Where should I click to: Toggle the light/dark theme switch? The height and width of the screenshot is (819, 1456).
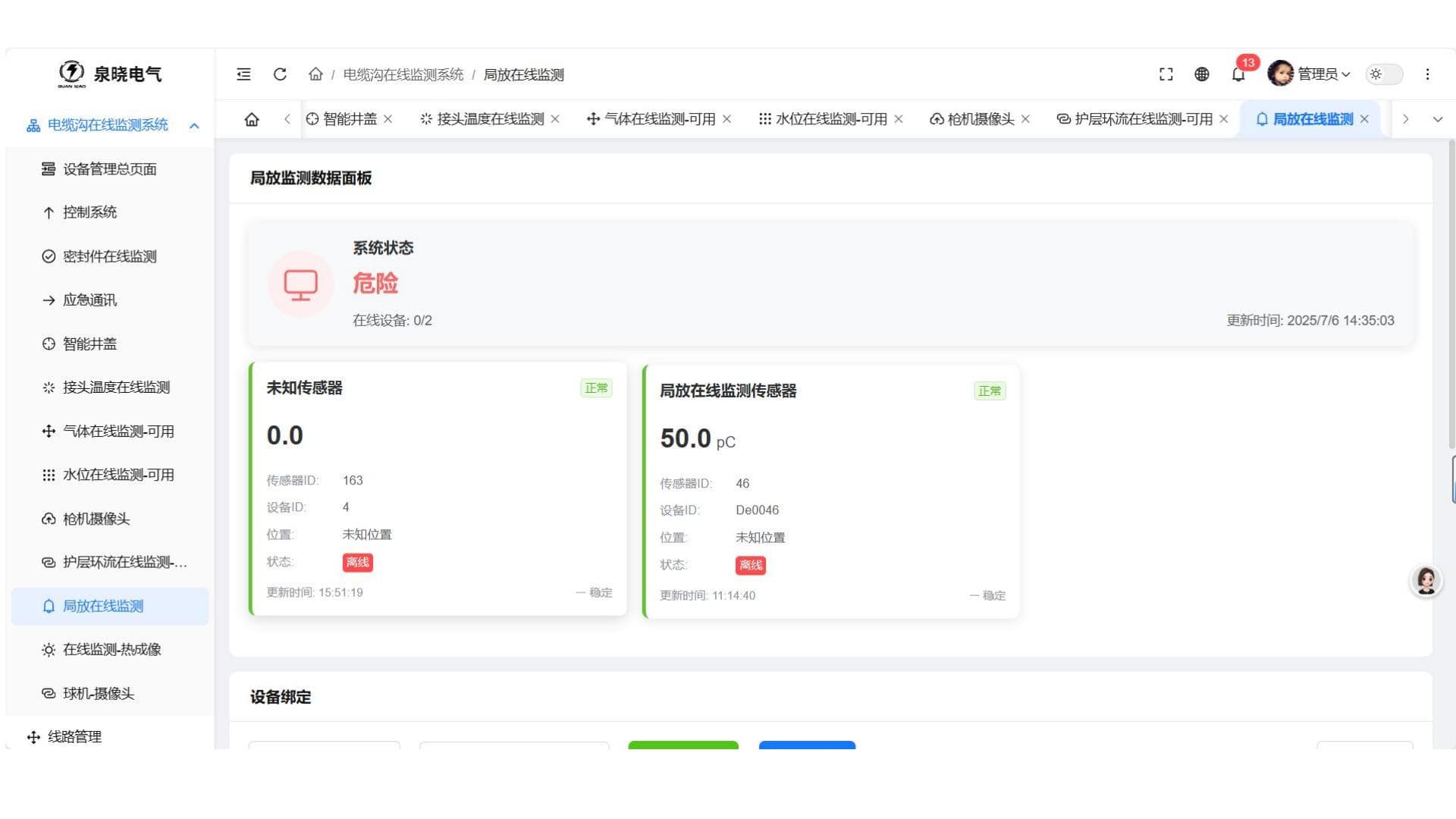pos(1384,74)
